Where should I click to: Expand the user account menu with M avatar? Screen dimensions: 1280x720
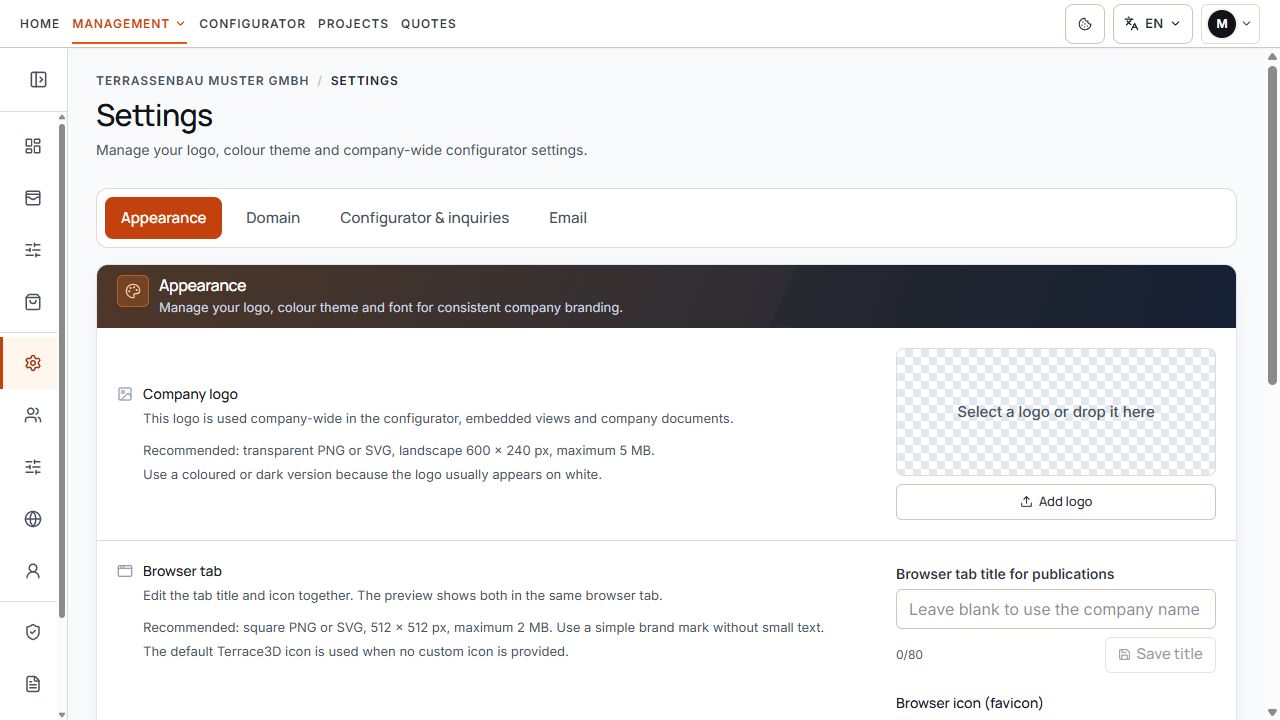pyautogui.click(x=1230, y=24)
